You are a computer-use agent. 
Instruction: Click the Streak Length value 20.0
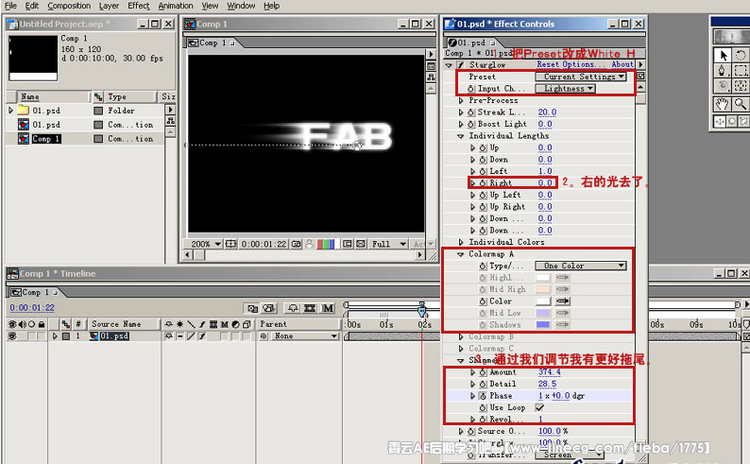tap(547, 112)
